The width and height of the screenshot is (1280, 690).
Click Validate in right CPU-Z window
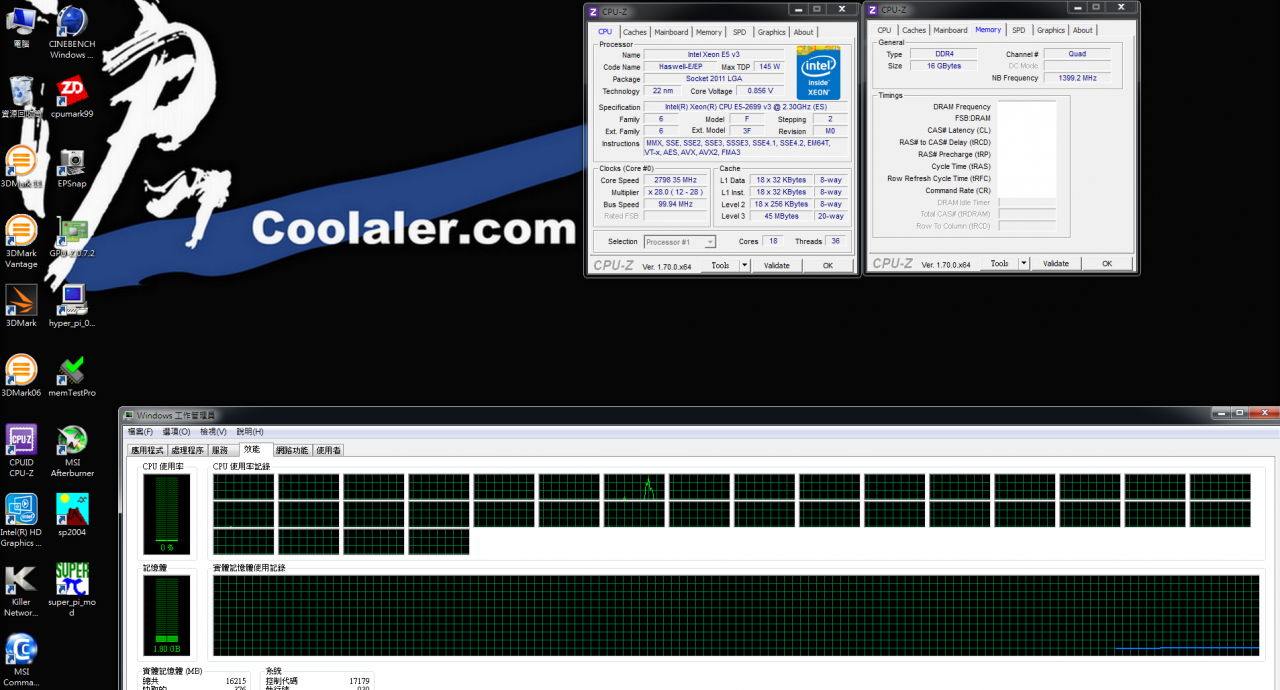point(1056,264)
